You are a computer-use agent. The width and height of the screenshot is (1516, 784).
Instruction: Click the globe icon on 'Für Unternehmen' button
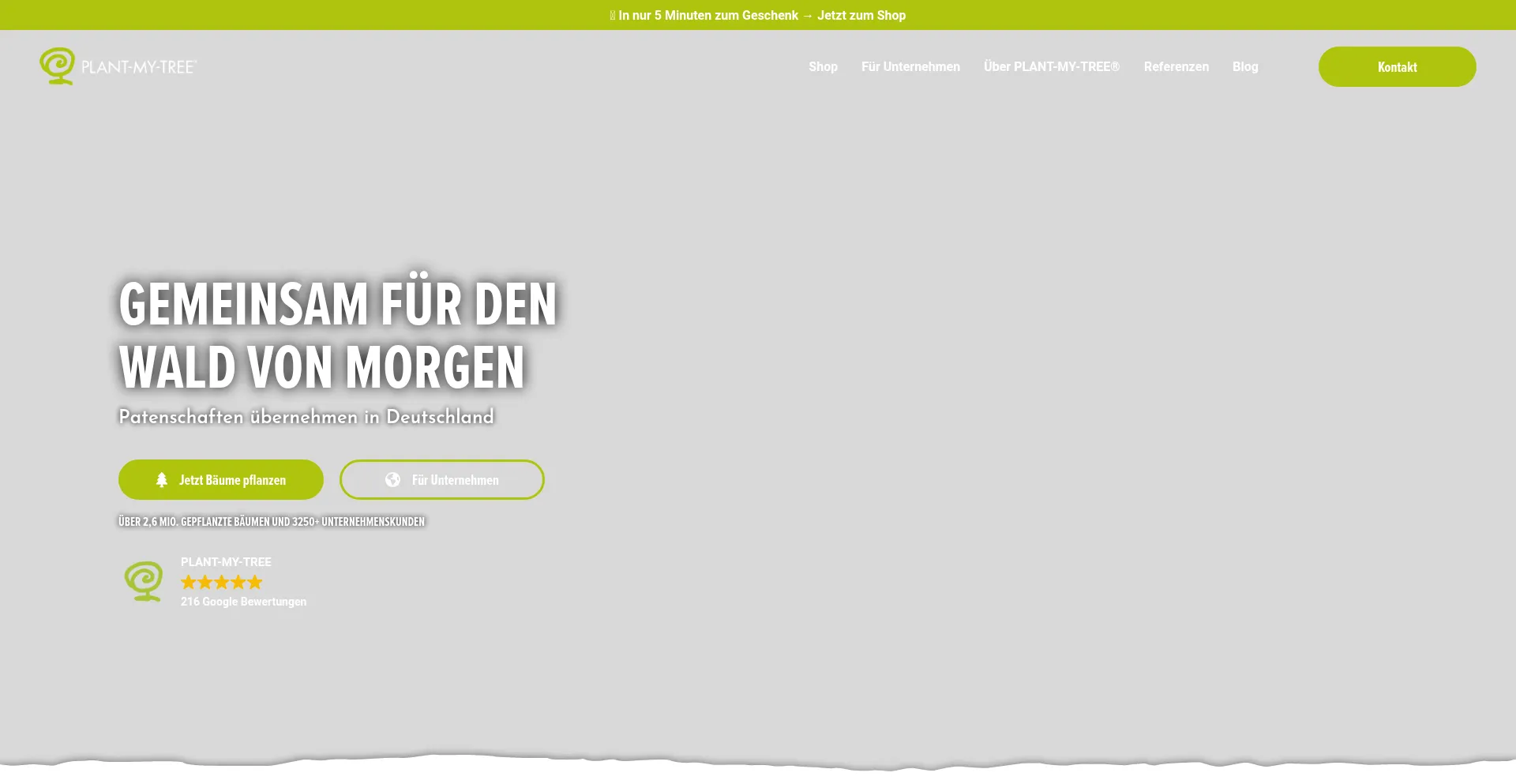coord(392,479)
